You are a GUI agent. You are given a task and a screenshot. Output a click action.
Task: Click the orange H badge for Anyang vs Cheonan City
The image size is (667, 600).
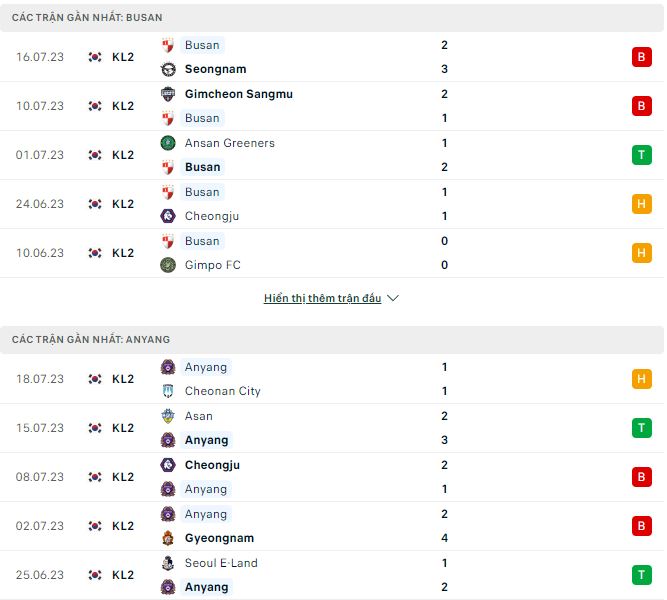(x=641, y=379)
